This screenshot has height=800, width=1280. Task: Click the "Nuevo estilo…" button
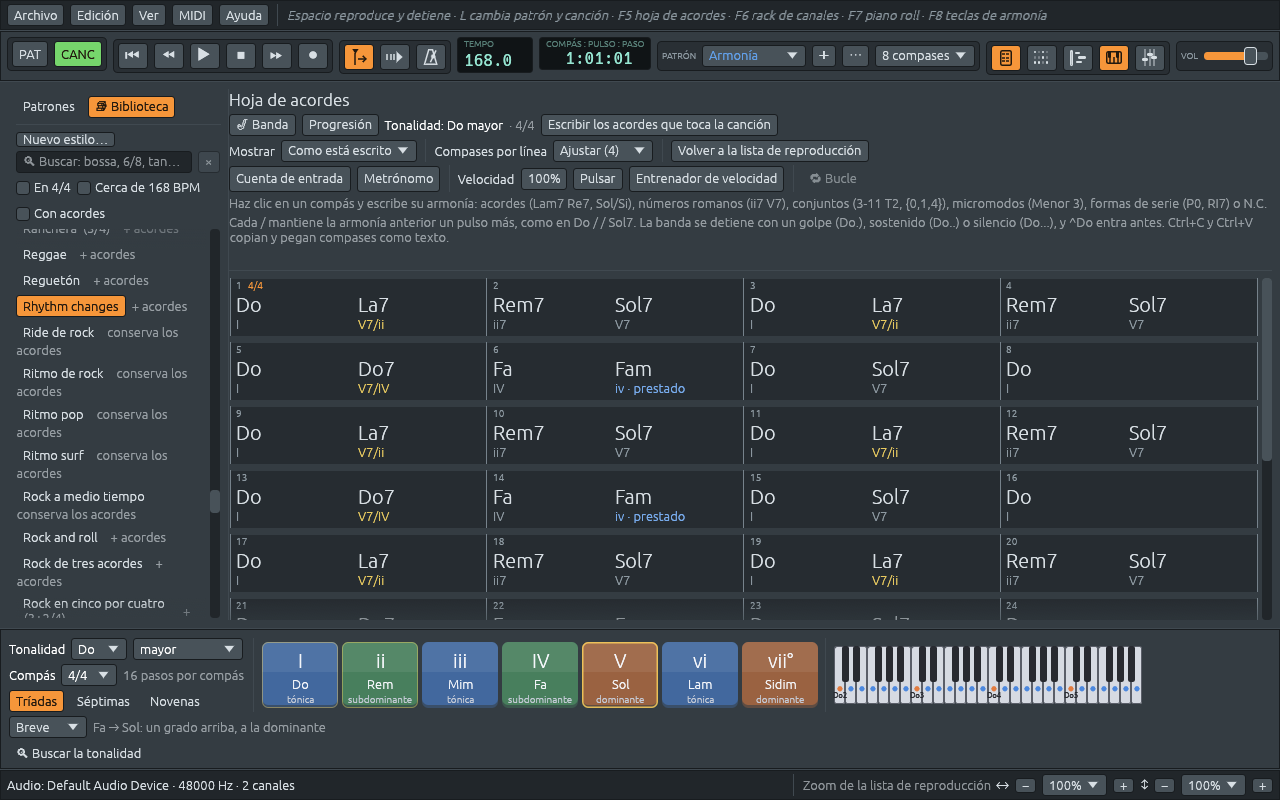pyautogui.click(x=66, y=140)
